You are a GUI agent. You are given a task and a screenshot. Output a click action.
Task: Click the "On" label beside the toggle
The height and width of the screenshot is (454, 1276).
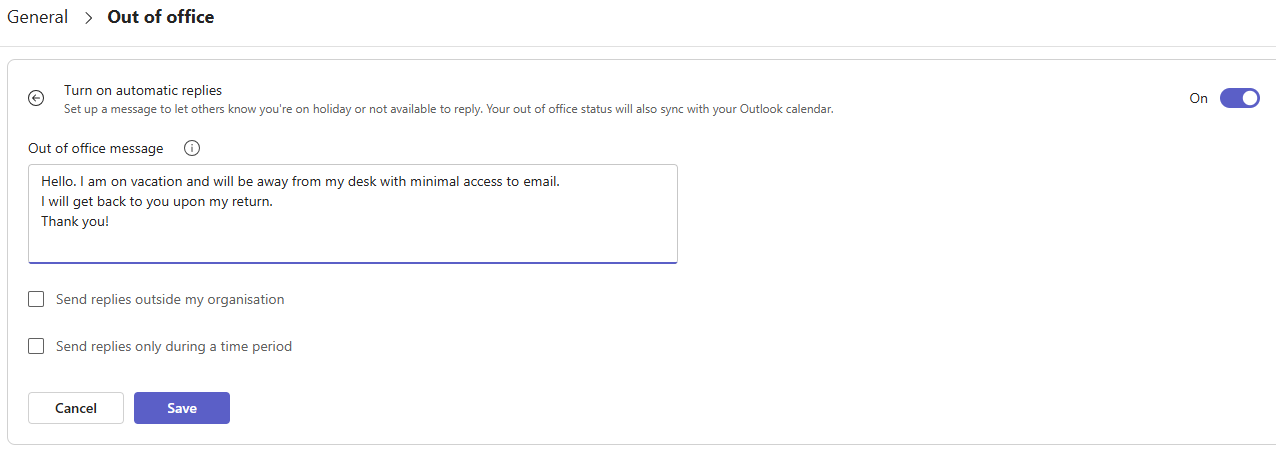(x=1198, y=98)
